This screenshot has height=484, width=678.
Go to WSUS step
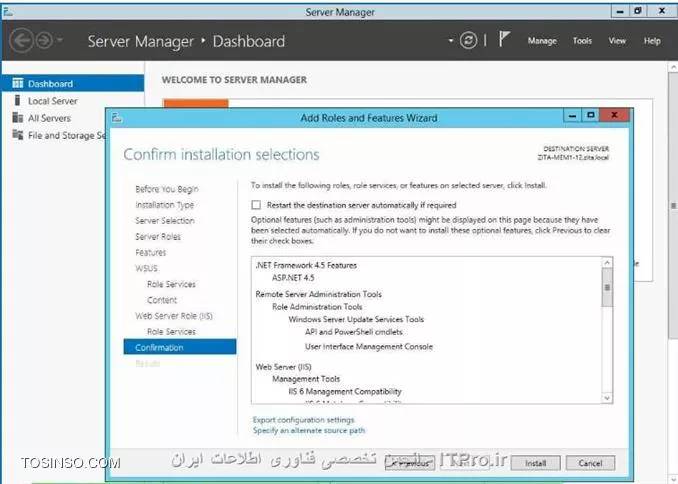[146, 268]
